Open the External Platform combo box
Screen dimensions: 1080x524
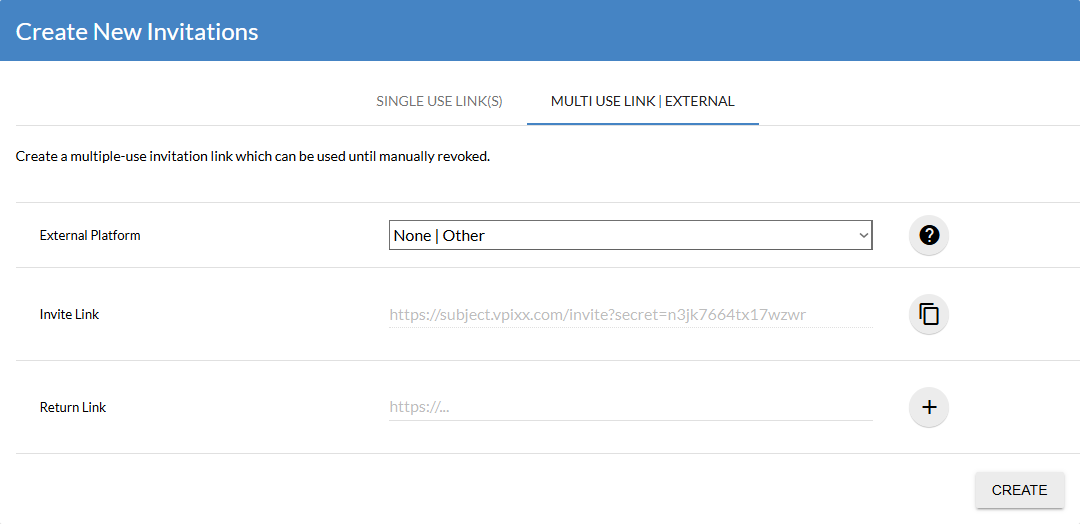click(x=630, y=236)
